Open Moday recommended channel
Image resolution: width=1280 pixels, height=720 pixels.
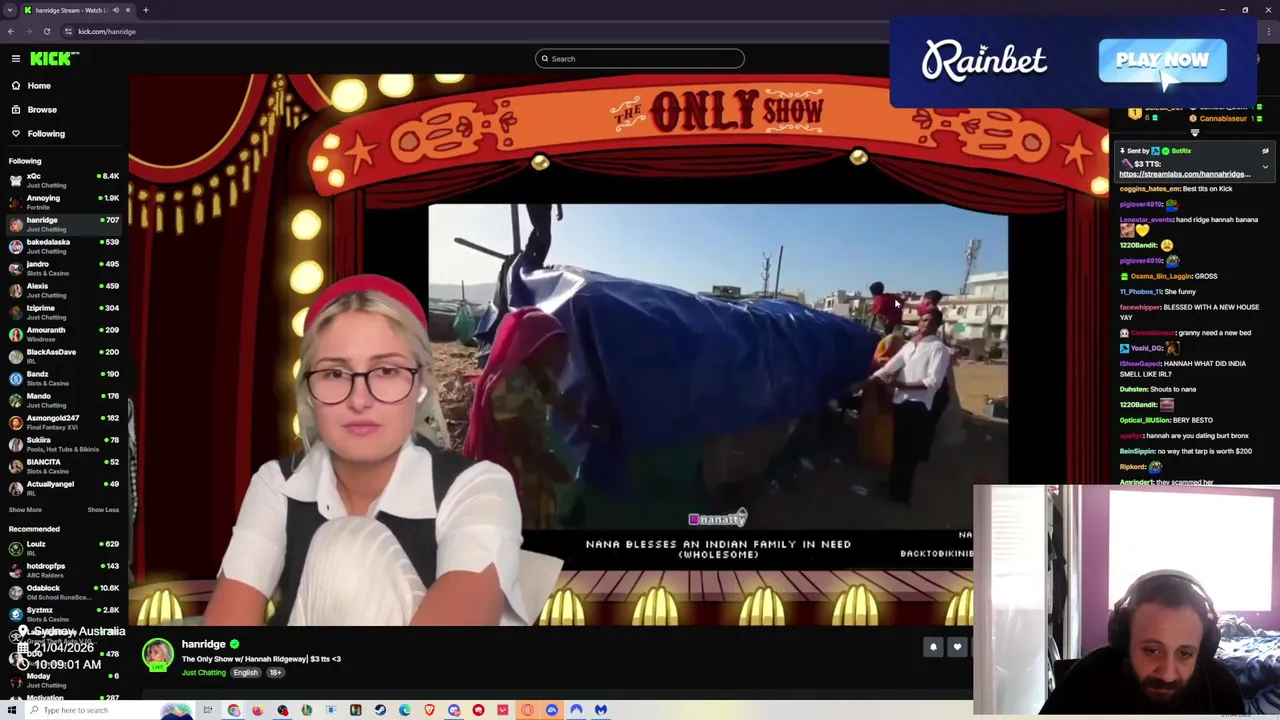(64, 680)
